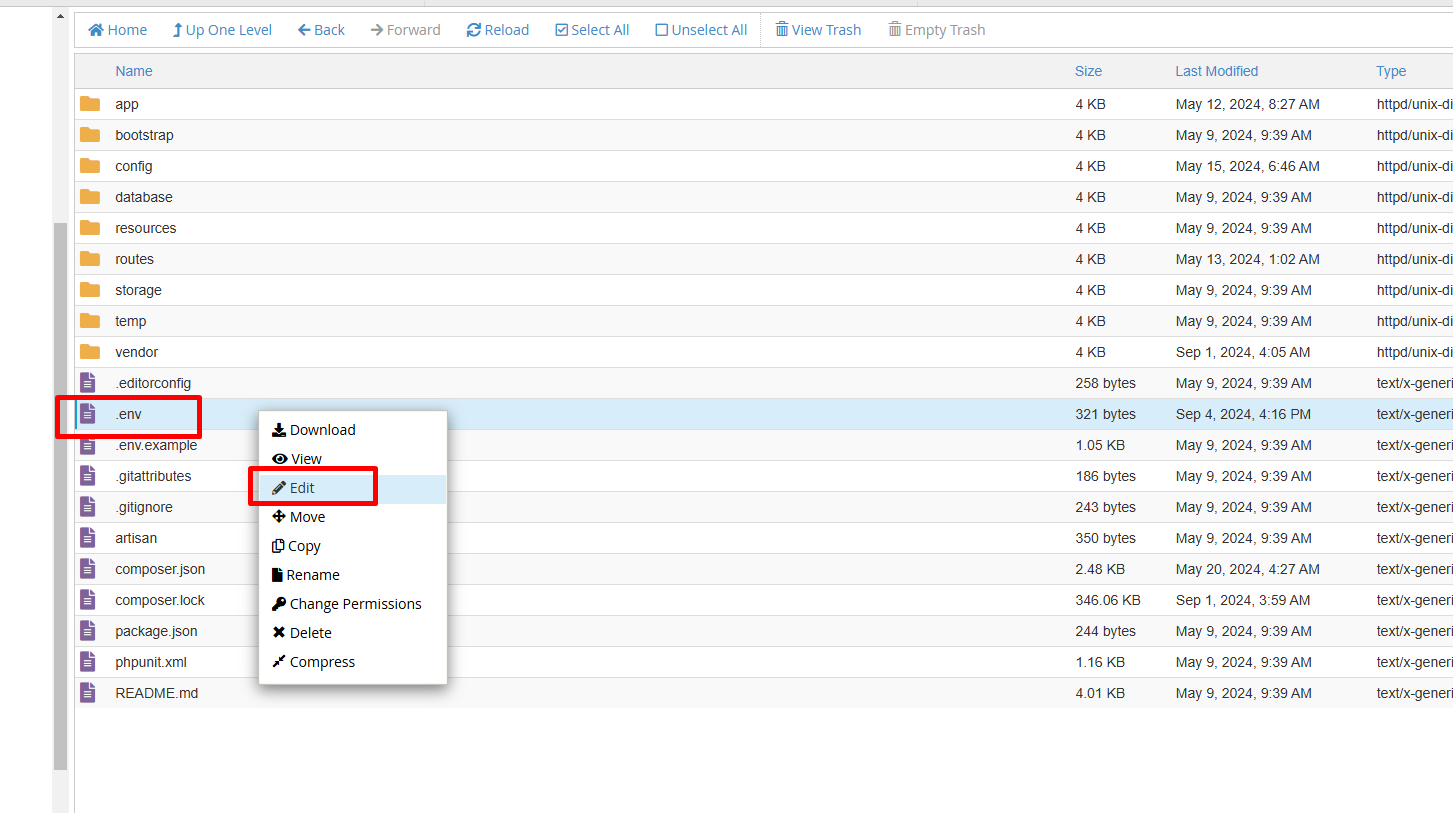Choose Change Permissions in context menu
The image size is (1453, 813).
point(354,604)
